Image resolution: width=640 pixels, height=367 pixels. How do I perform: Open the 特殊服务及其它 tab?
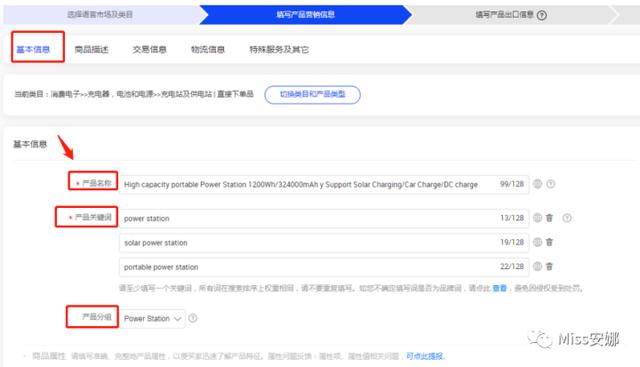[x=279, y=49]
